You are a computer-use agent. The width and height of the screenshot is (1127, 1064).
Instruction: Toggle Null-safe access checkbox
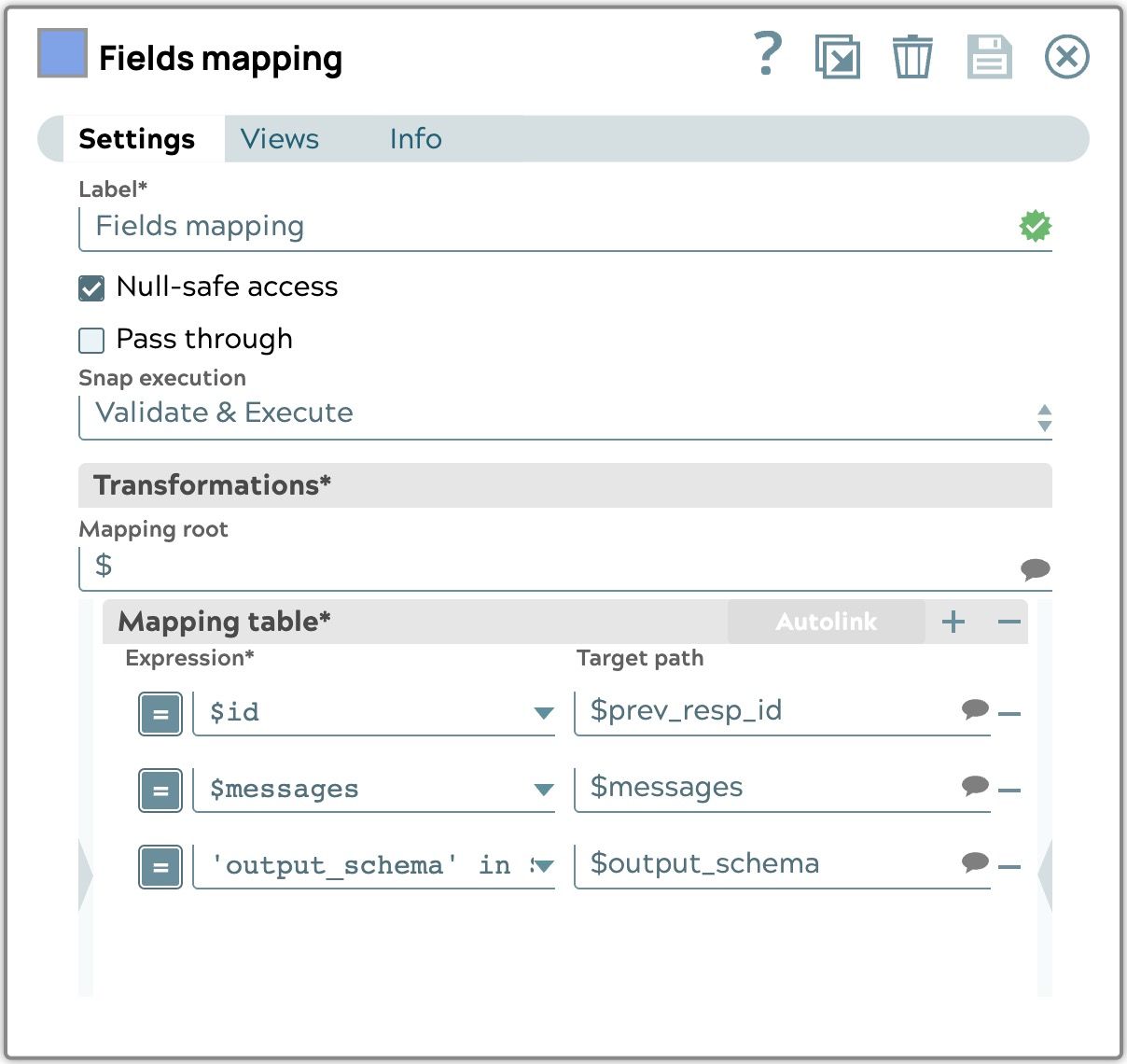point(91,288)
